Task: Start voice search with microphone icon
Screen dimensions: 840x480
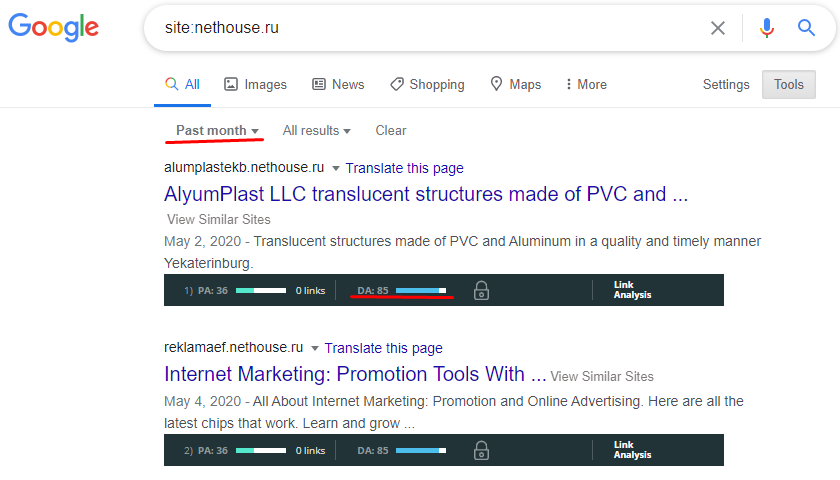Action: [767, 28]
